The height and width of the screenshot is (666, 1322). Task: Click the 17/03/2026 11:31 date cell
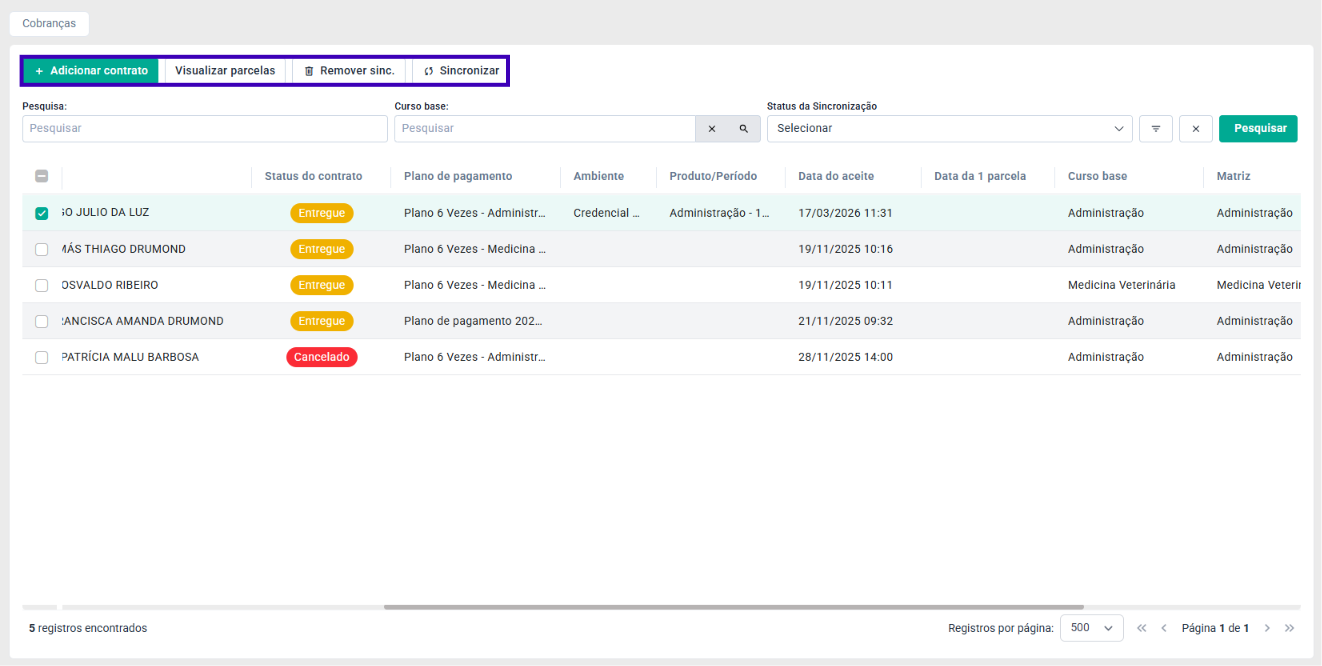pyautogui.click(x=845, y=213)
